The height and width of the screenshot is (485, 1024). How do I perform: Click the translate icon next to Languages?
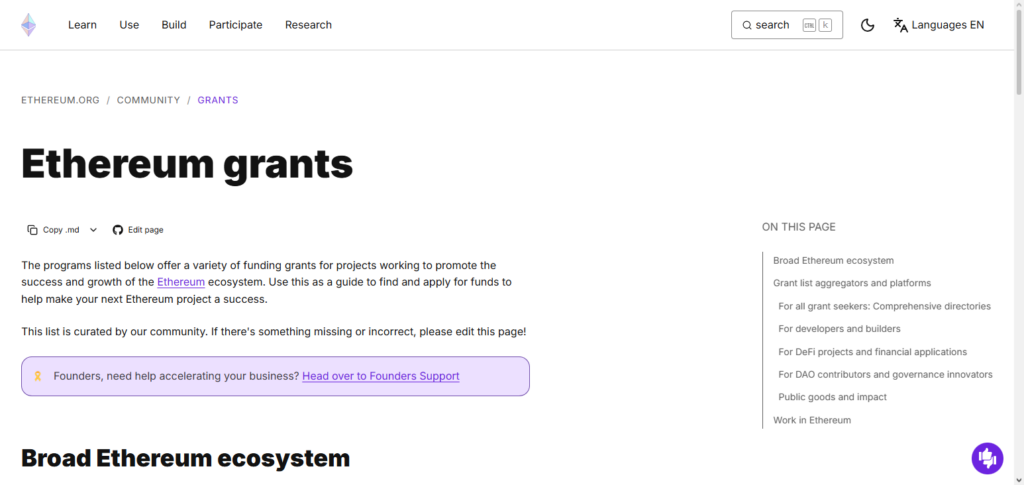pos(901,25)
